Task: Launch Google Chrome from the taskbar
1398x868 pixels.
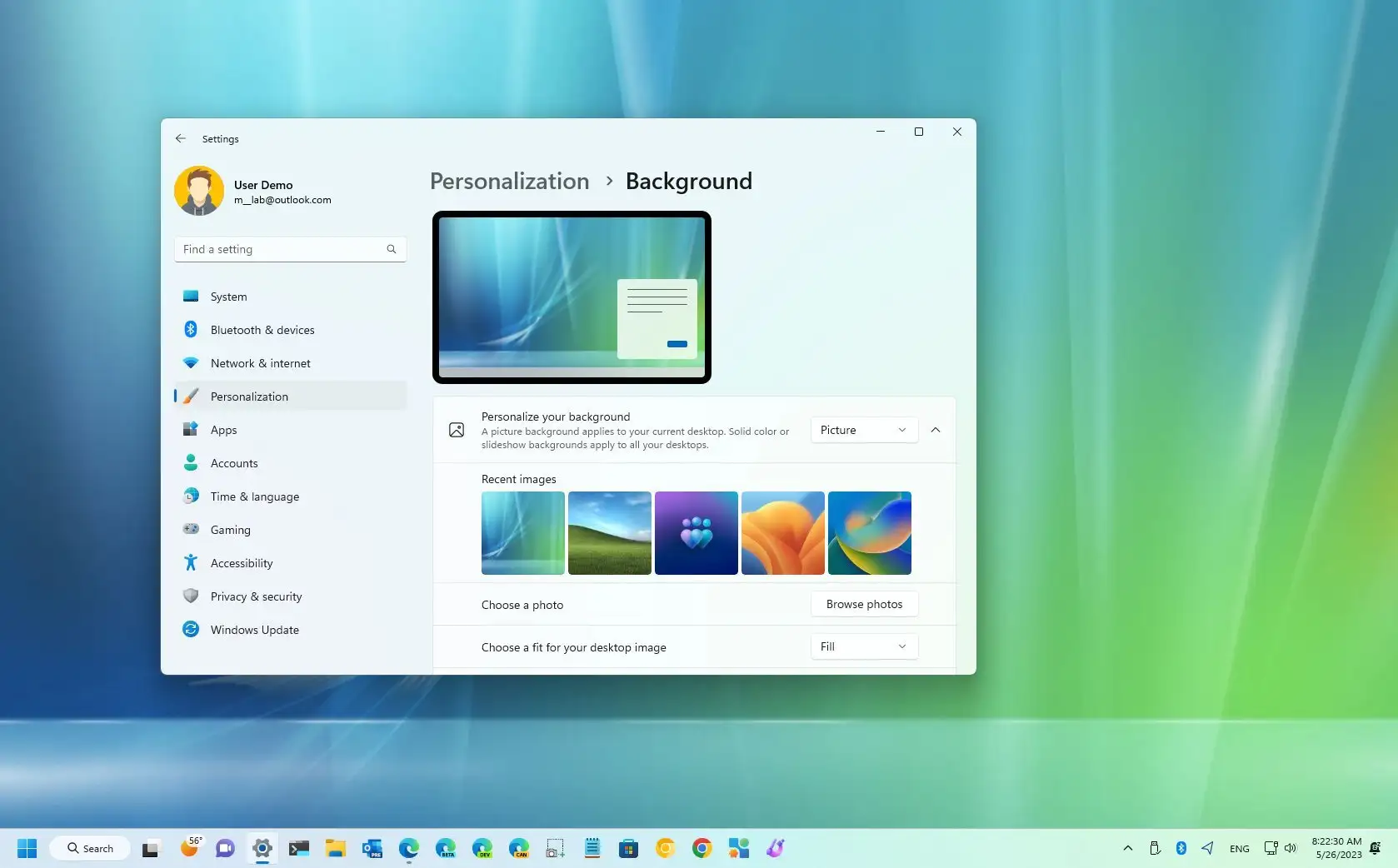Action: (x=701, y=849)
